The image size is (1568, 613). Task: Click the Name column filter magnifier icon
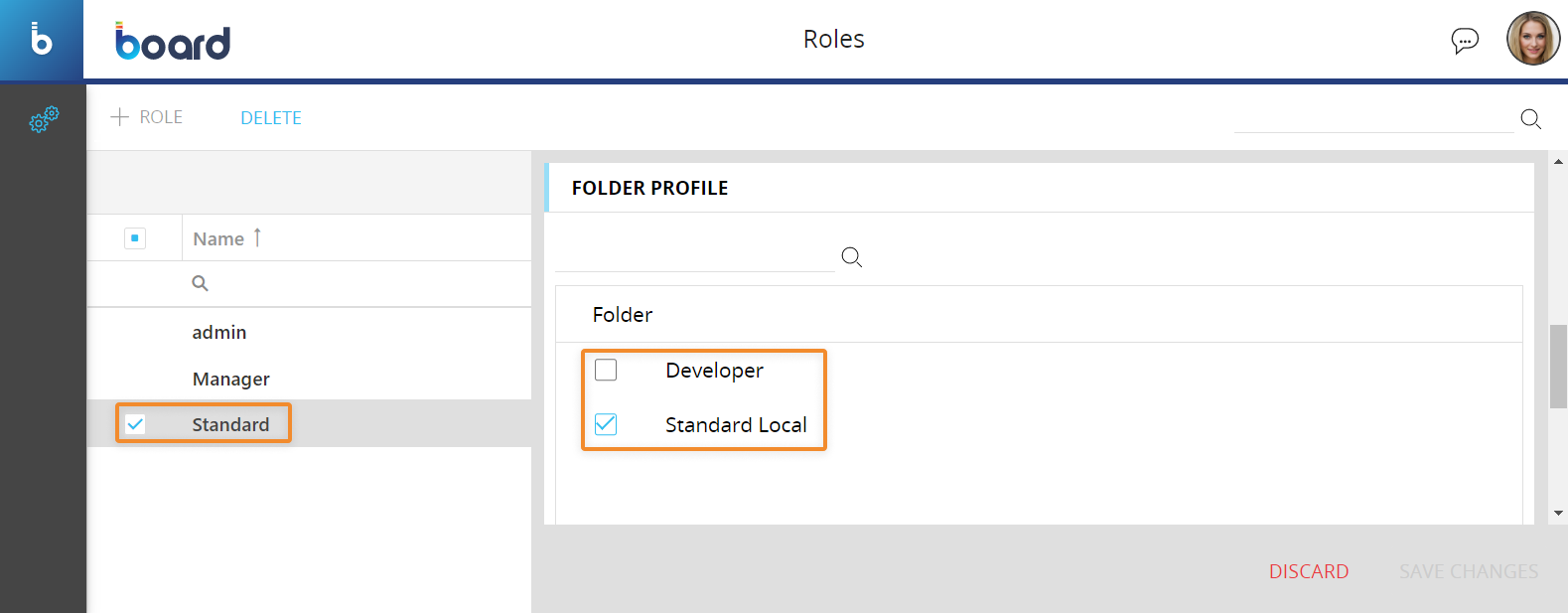pyautogui.click(x=200, y=283)
